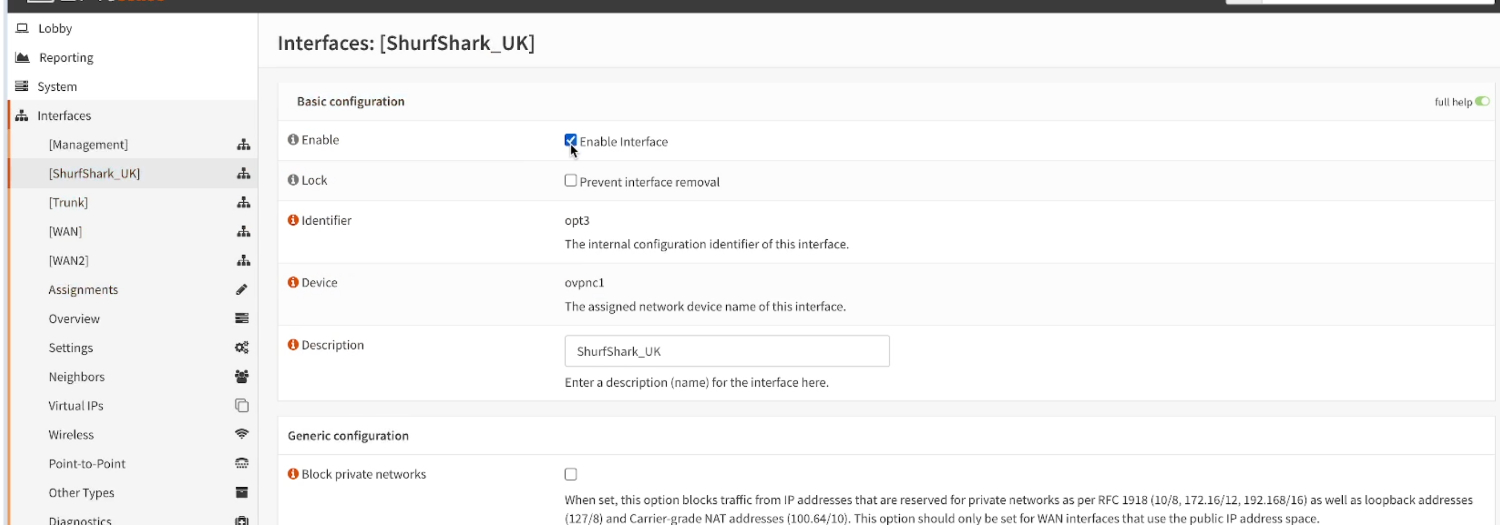Click archive icon beside Other Types
This screenshot has width=1500, height=525.
click(x=242, y=493)
